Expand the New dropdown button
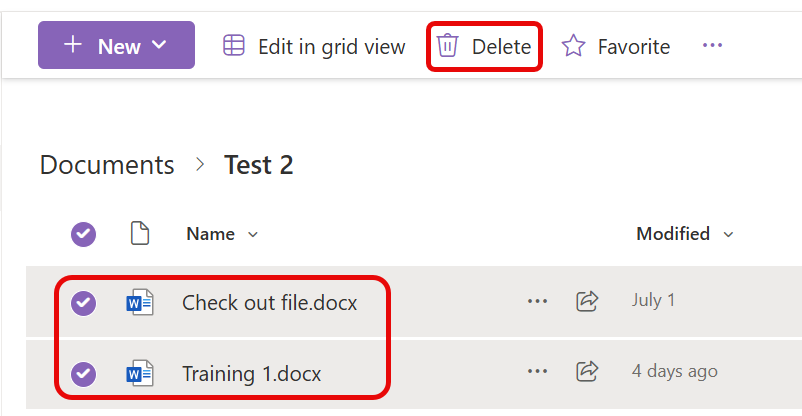The height and width of the screenshot is (416, 802). (116, 46)
